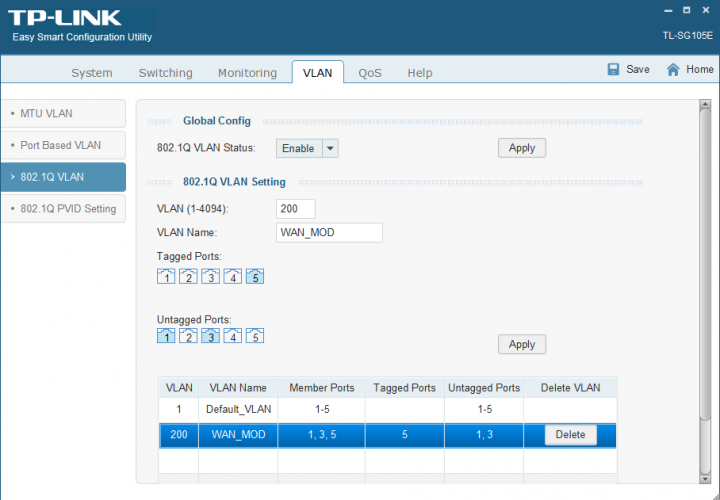This screenshot has width=720, height=500.
Task: Switch to the Switching tab
Action: pyautogui.click(x=165, y=73)
